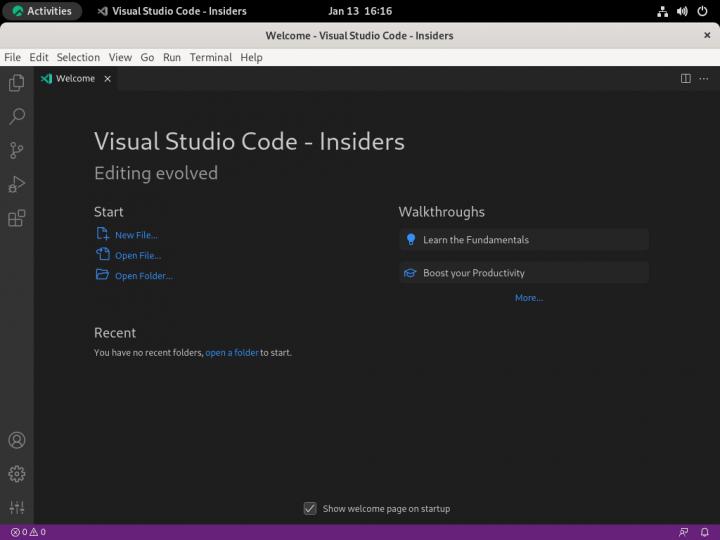The height and width of the screenshot is (540, 720).
Task: Click Visual Studio Code - Insiders app menu in top bar
Action: (x=172, y=11)
